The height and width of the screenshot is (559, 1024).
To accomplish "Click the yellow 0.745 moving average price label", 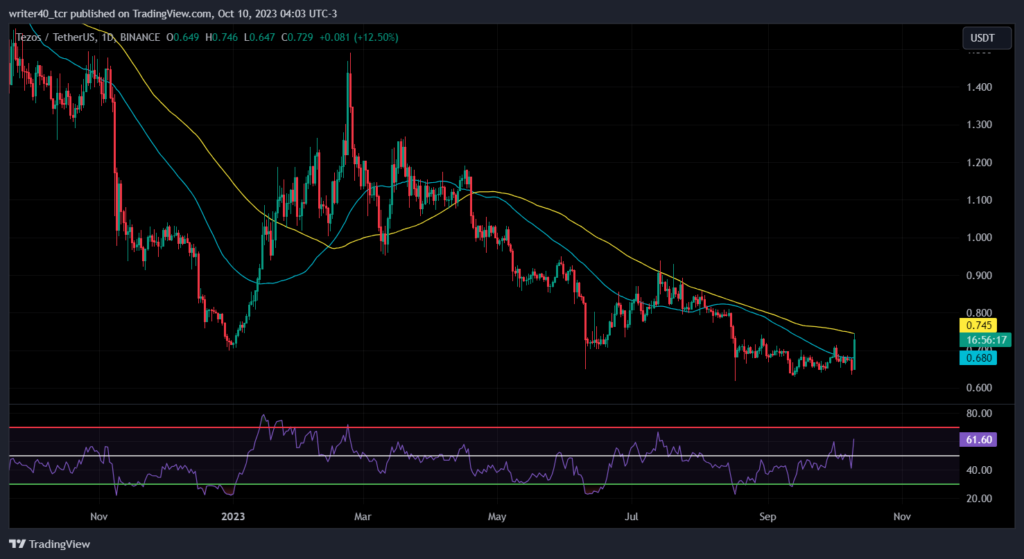I will click(x=977, y=325).
